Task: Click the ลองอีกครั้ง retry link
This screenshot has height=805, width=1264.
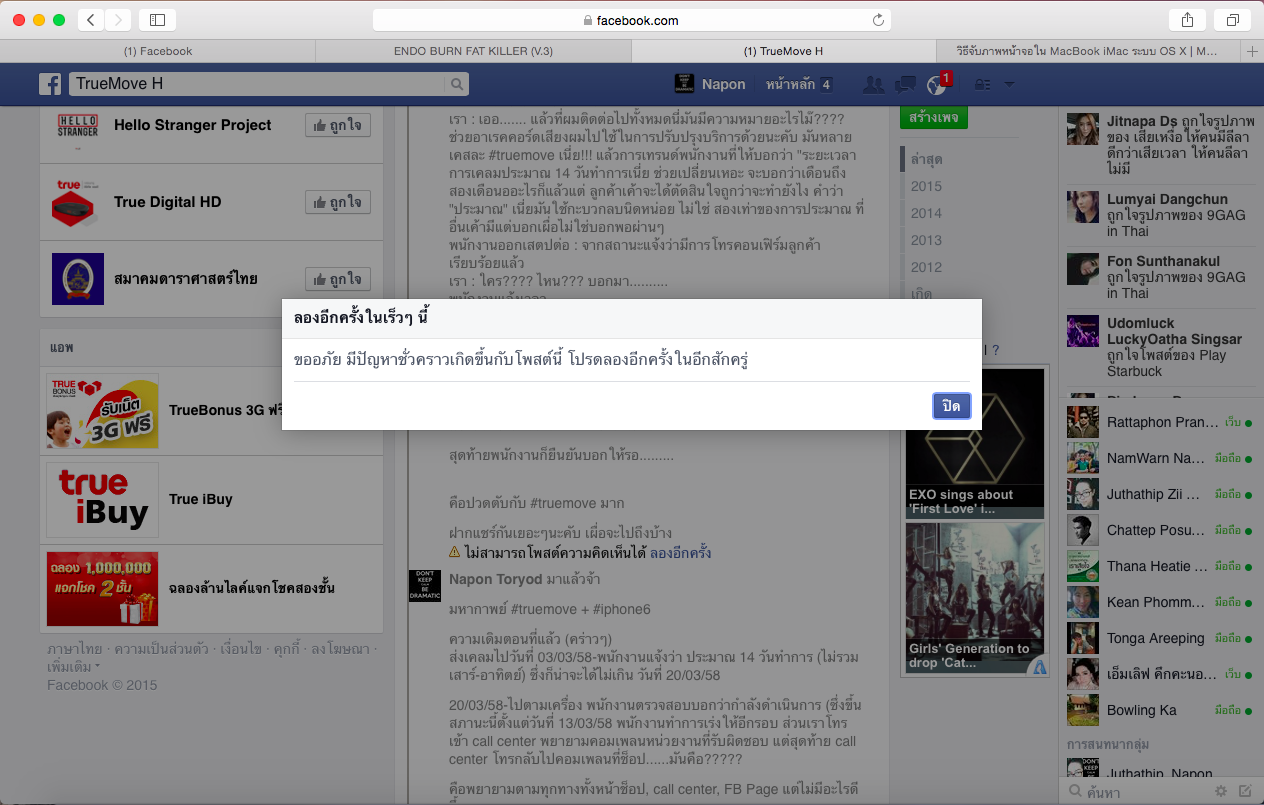Action: pos(680,552)
